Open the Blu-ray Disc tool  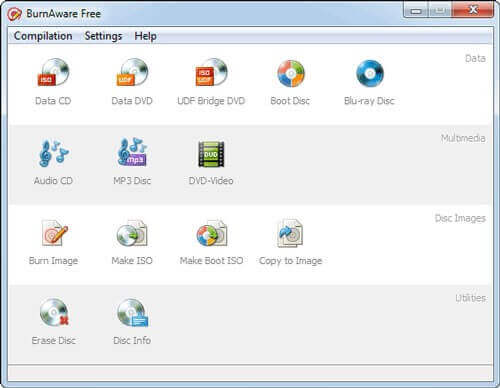pos(369,82)
